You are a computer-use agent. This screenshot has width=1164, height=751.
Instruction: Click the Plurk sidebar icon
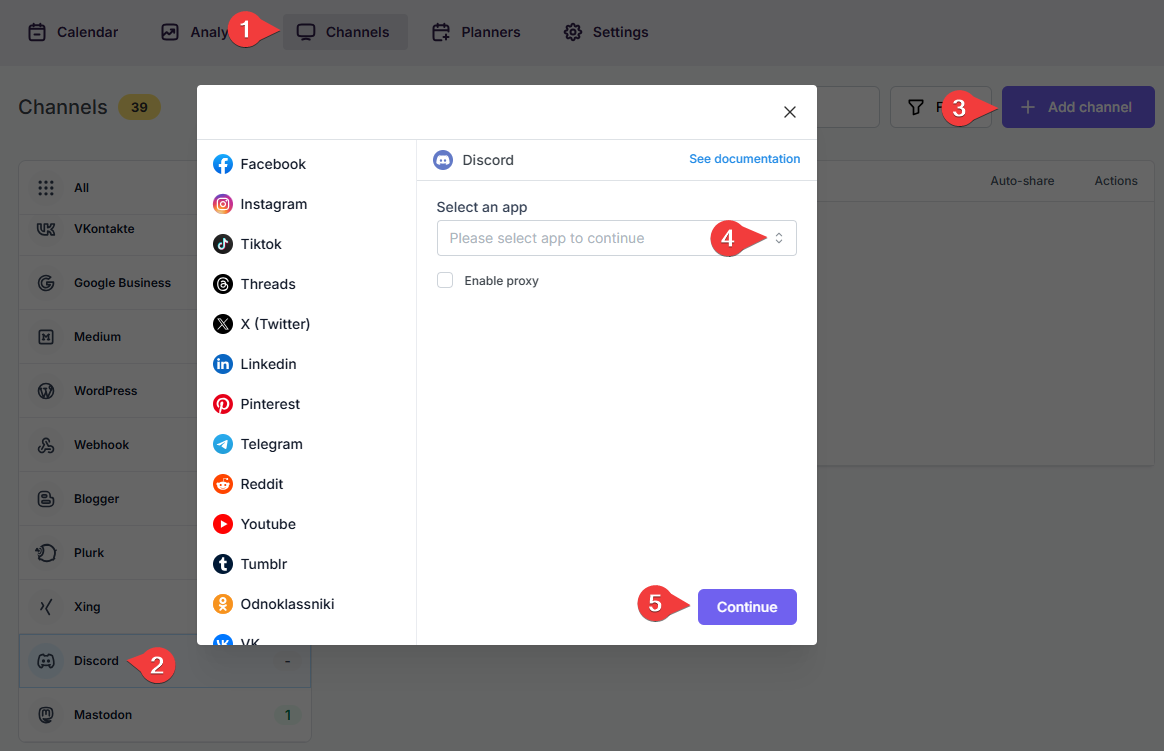(x=46, y=553)
